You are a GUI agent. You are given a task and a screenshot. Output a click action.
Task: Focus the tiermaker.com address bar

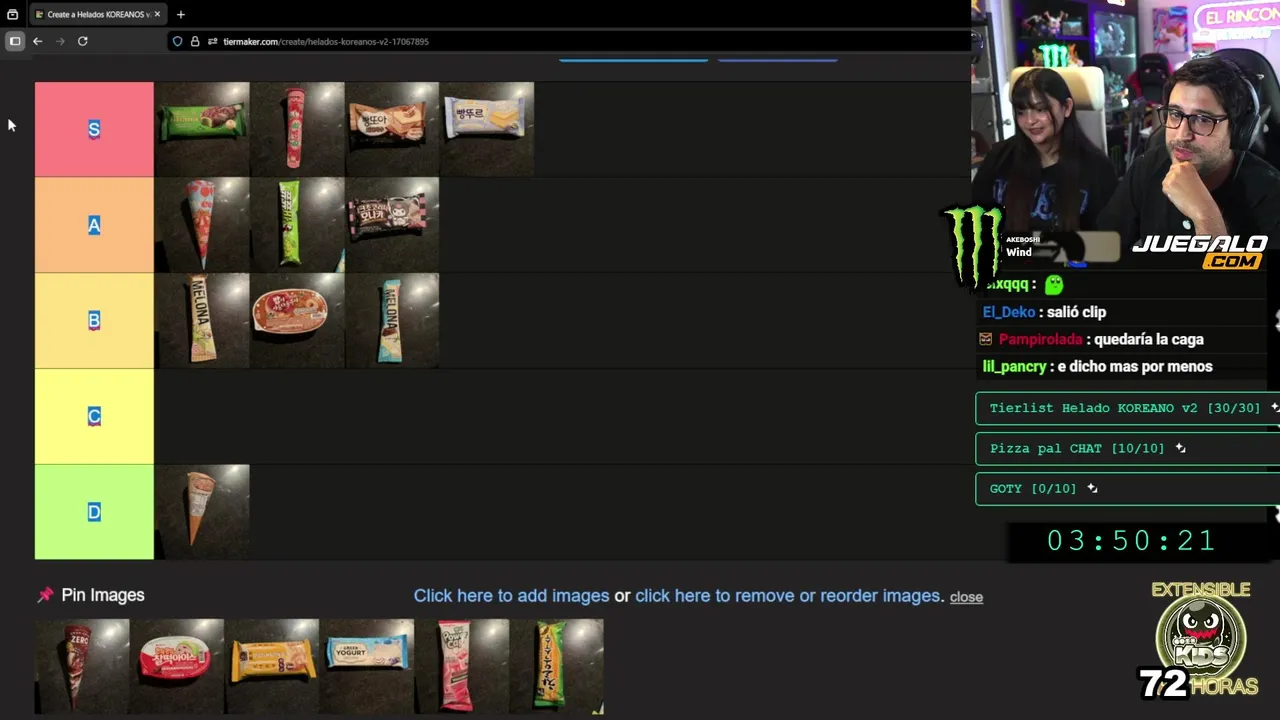[570, 41]
